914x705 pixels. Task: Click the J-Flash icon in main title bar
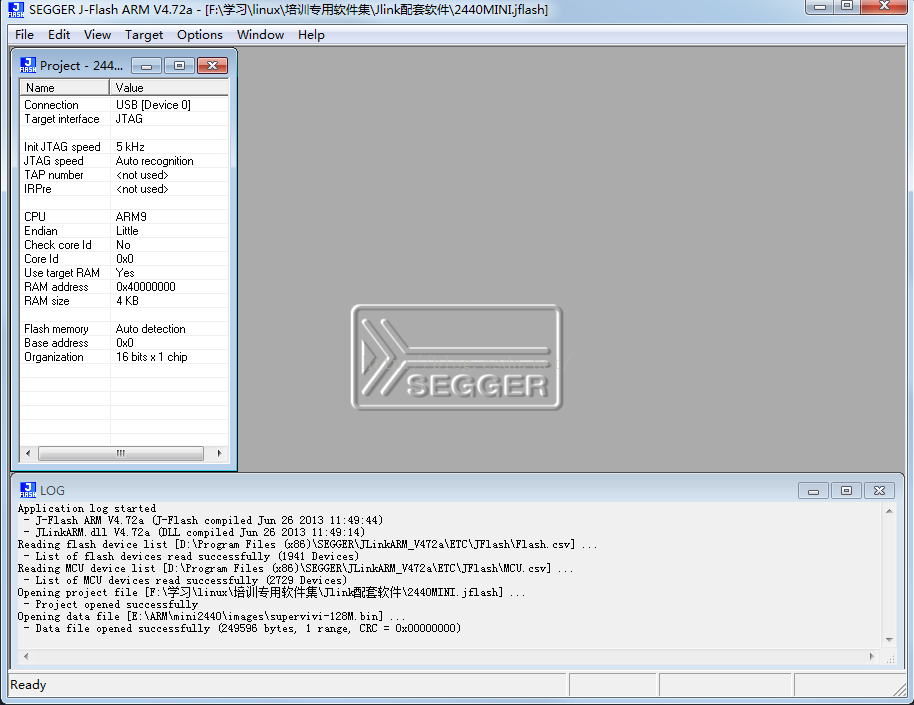(16, 9)
